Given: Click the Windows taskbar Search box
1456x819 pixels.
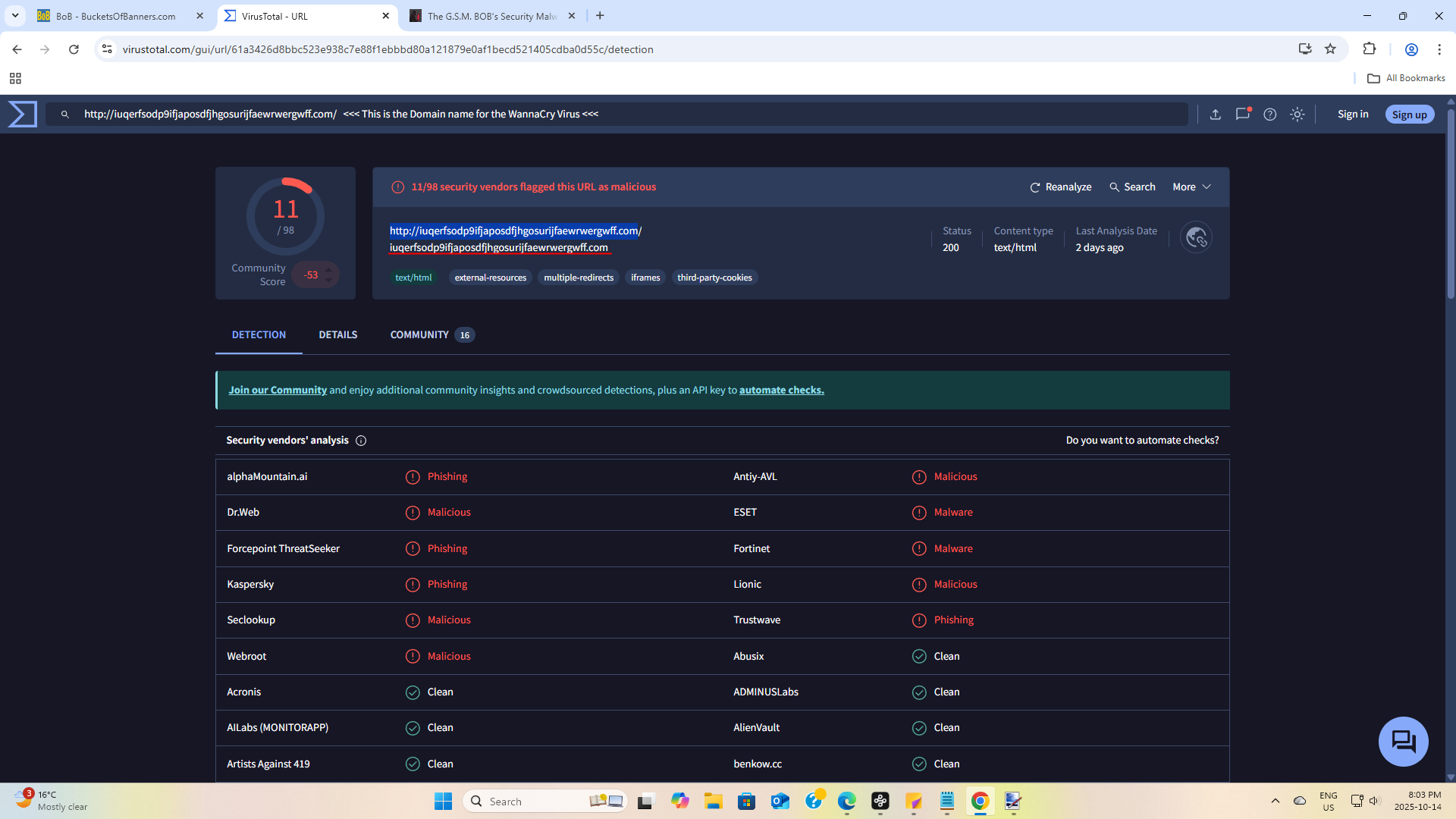Looking at the screenshot, I should (544, 802).
